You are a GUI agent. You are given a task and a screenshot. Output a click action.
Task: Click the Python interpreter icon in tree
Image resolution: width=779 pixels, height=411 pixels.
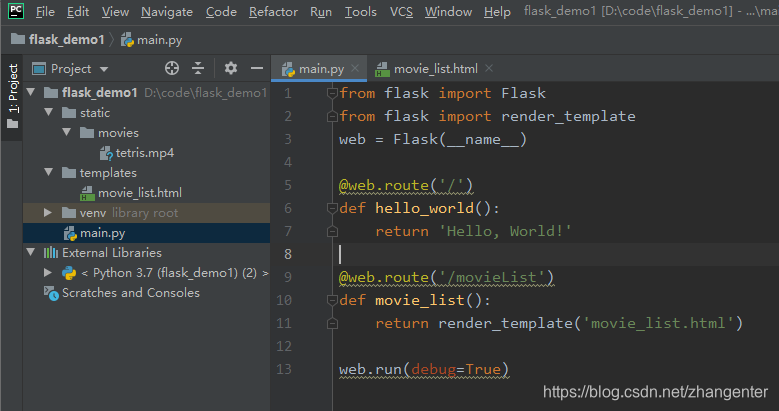(x=69, y=273)
